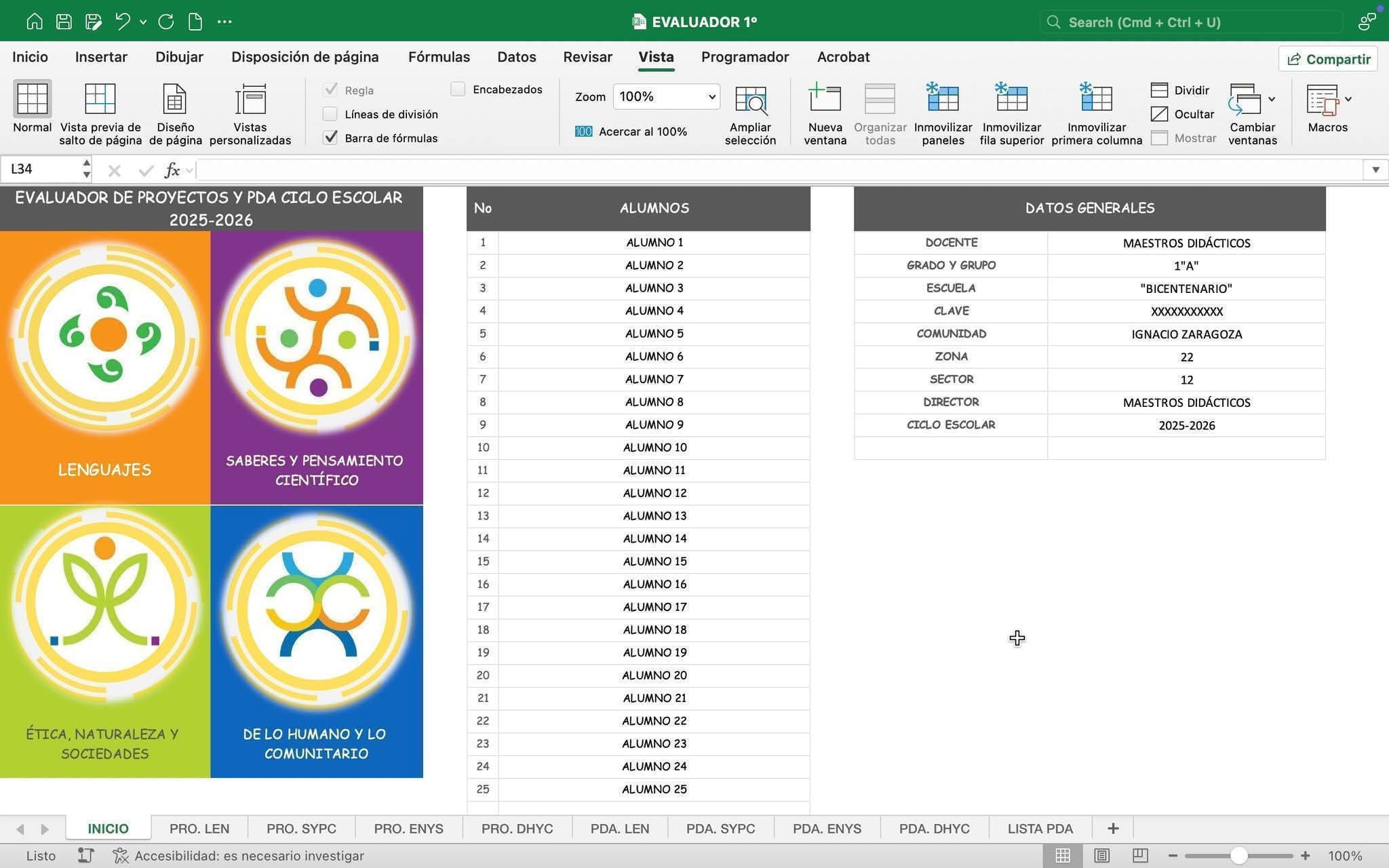
Task: Click the Compartir button
Action: (1328, 59)
